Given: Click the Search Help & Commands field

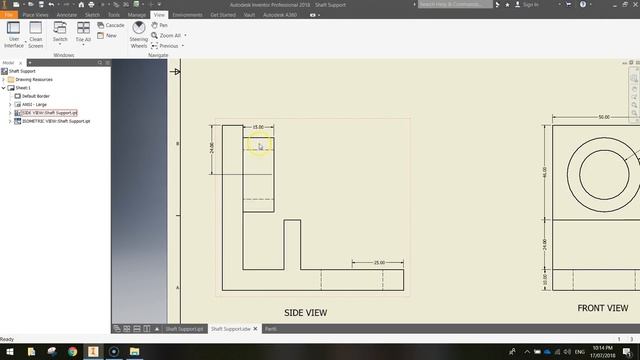Looking at the screenshot, I should [x=455, y=4].
